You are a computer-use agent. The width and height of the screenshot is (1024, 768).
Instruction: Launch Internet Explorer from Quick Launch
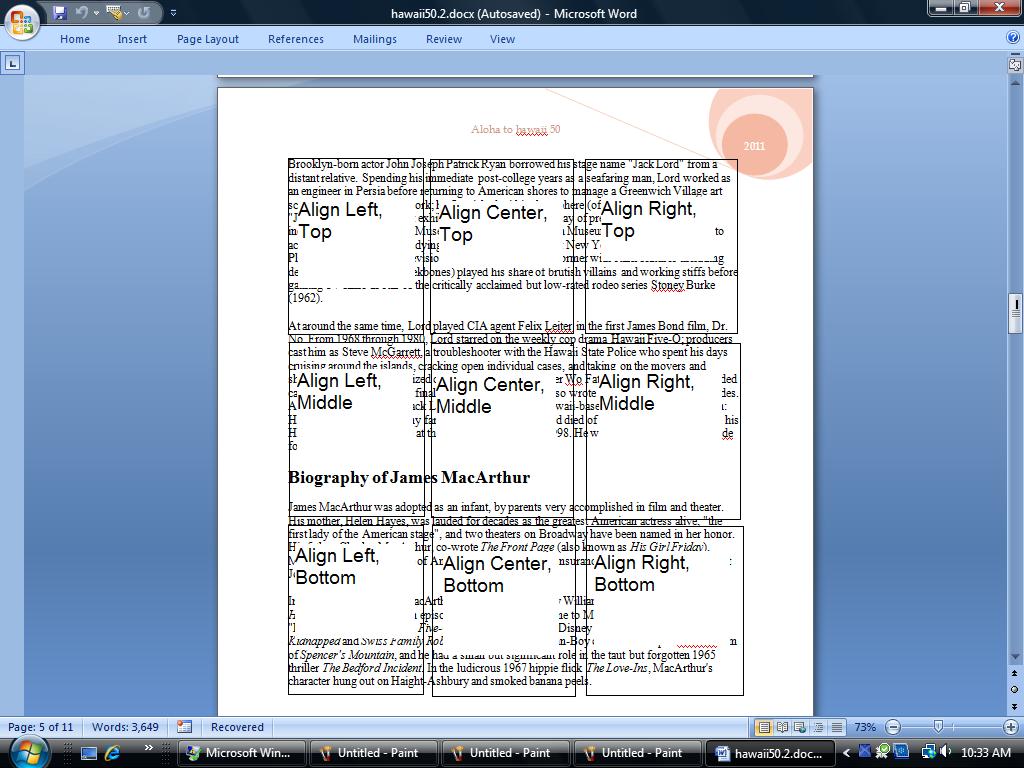[x=113, y=753]
